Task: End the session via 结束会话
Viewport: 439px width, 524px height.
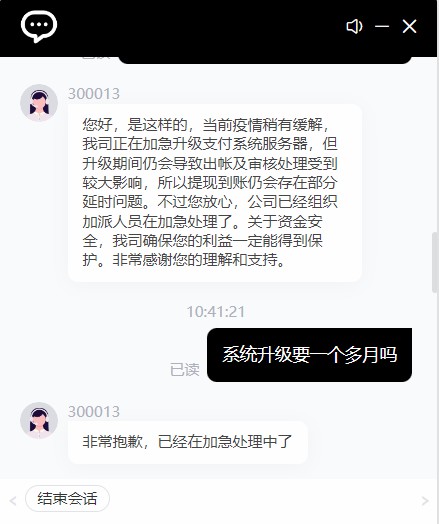Action: [67, 499]
